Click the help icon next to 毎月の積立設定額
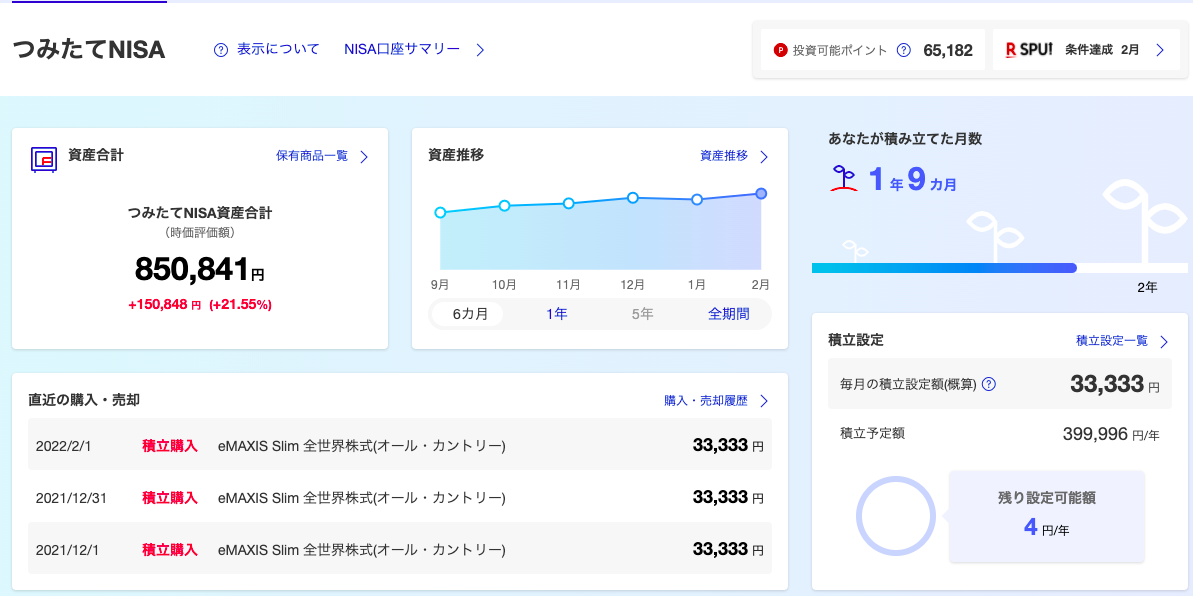Image resolution: width=1193 pixels, height=596 pixels. pos(989,384)
